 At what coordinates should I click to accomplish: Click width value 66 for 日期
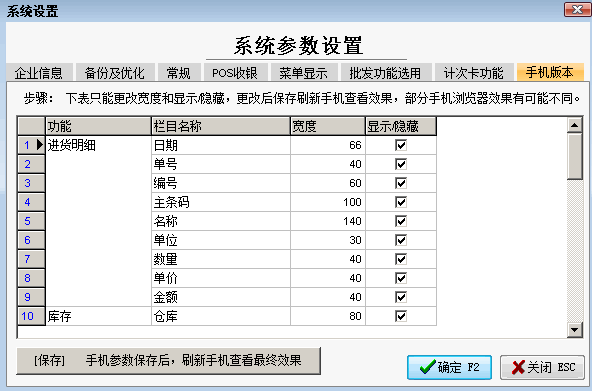pyautogui.click(x=328, y=145)
